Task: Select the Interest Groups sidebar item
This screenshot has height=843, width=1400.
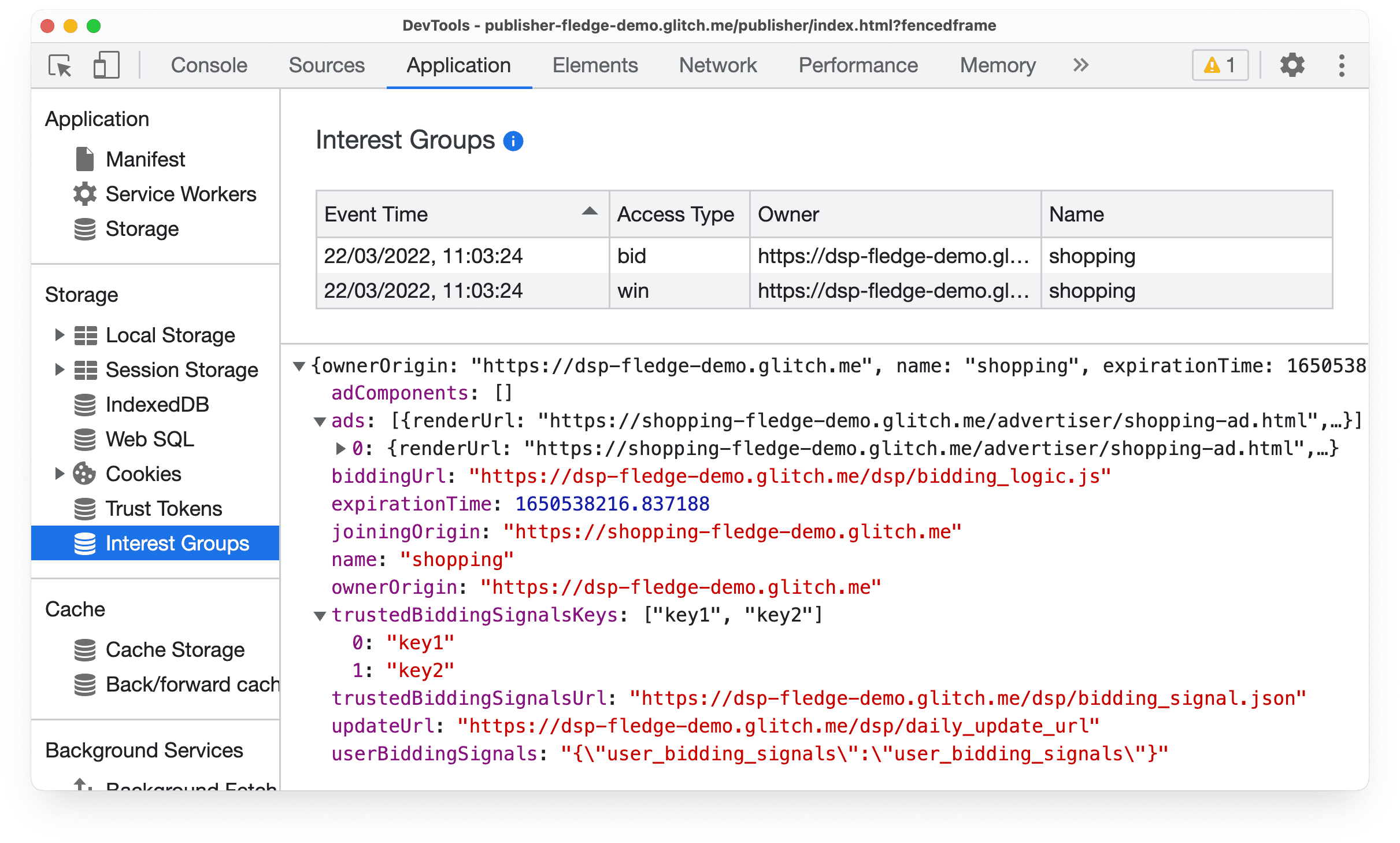Action: coord(175,544)
